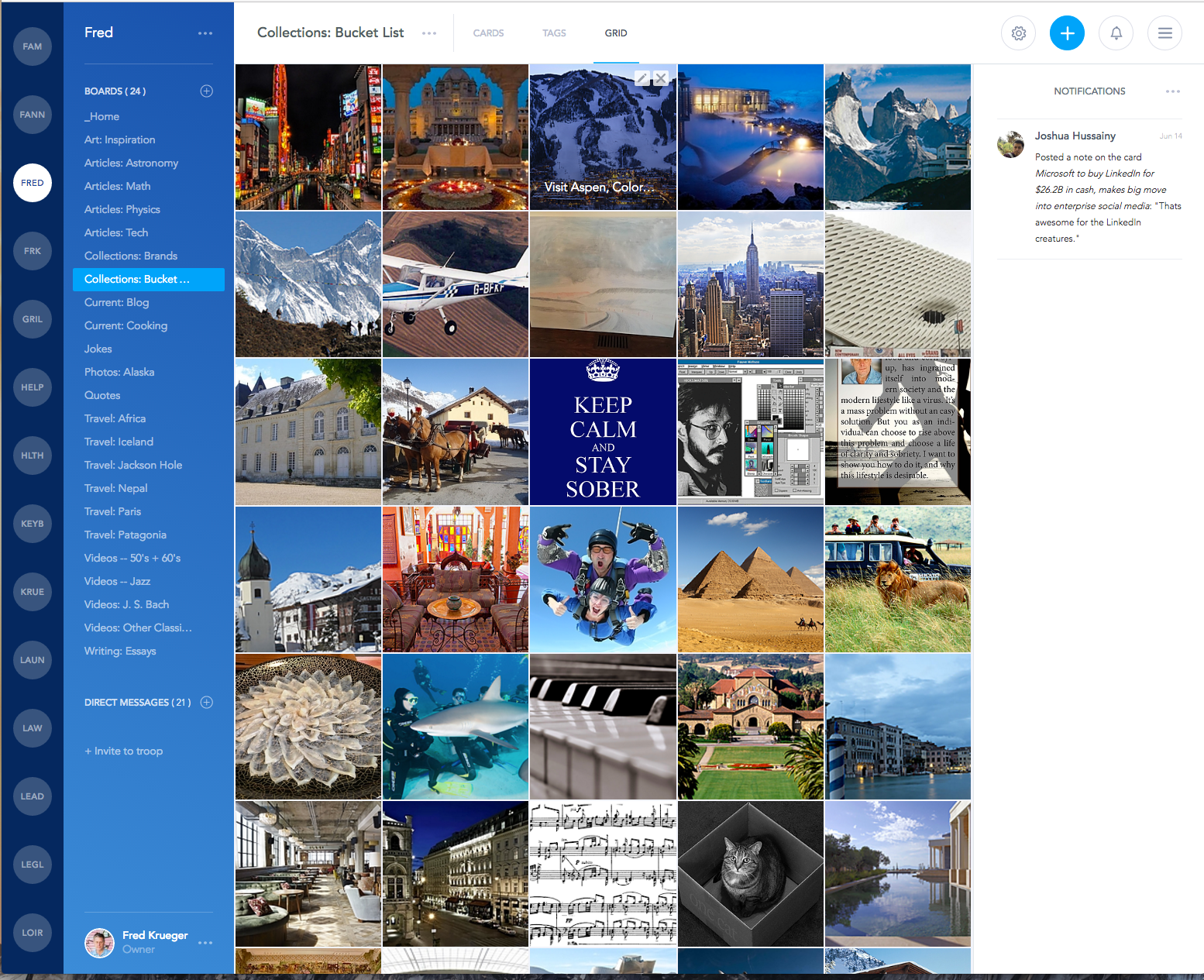
Task: Switch to the LEGL troop circle
Action: tap(33, 865)
